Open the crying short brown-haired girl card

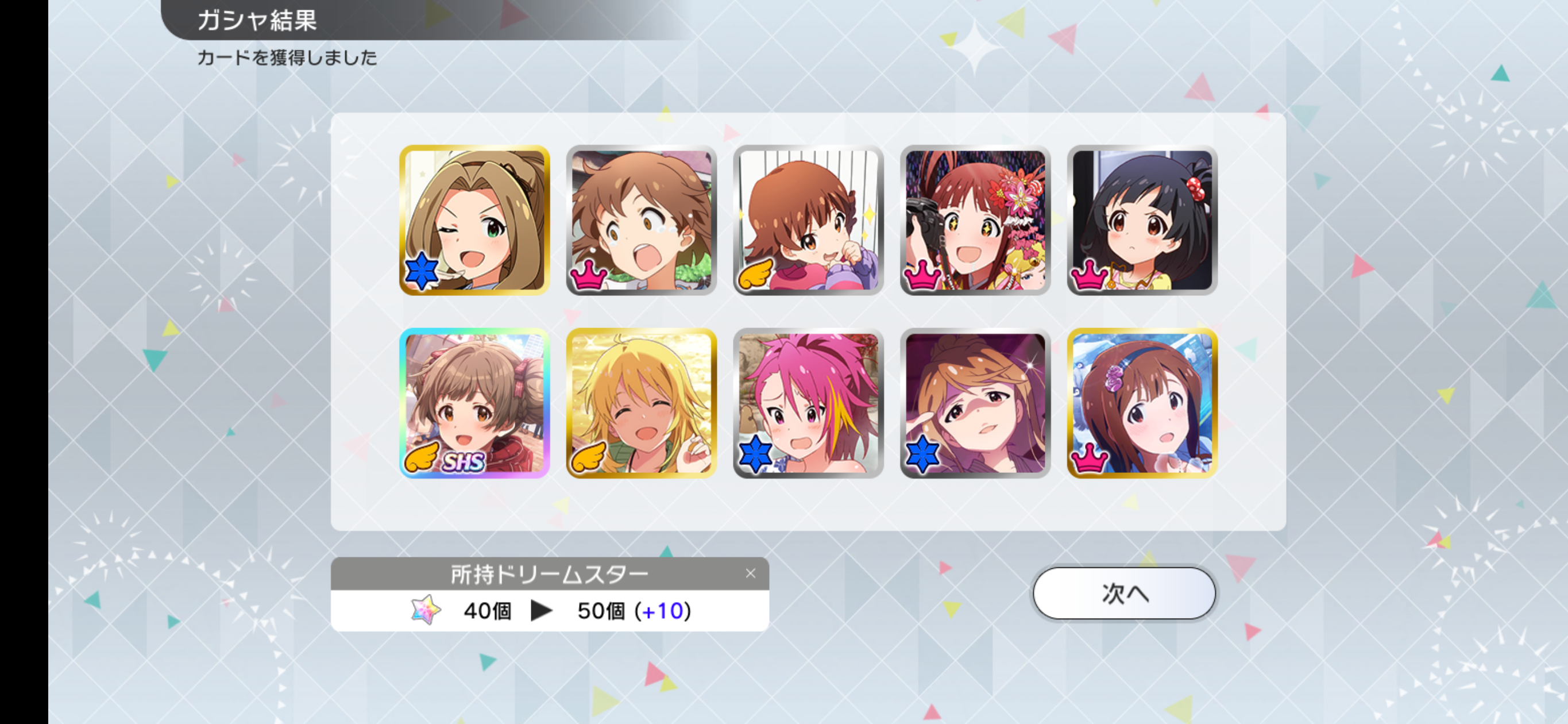pyautogui.click(x=641, y=221)
